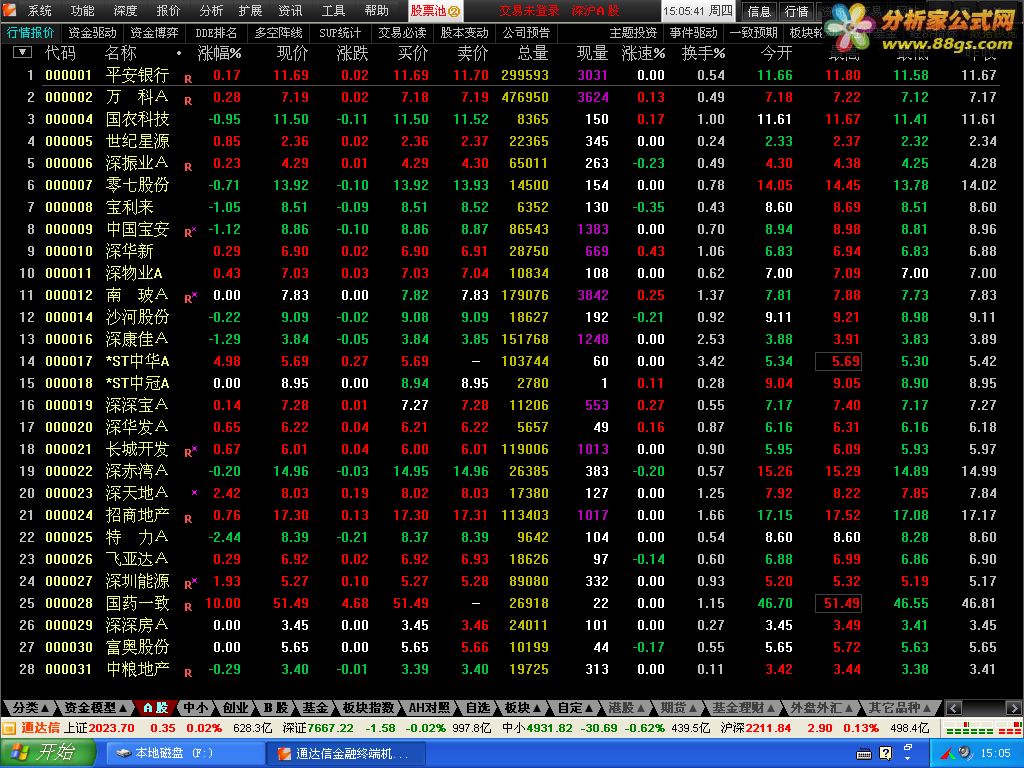Expand the 分类 category tab menu
1024x768 pixels.
point(30,708)
